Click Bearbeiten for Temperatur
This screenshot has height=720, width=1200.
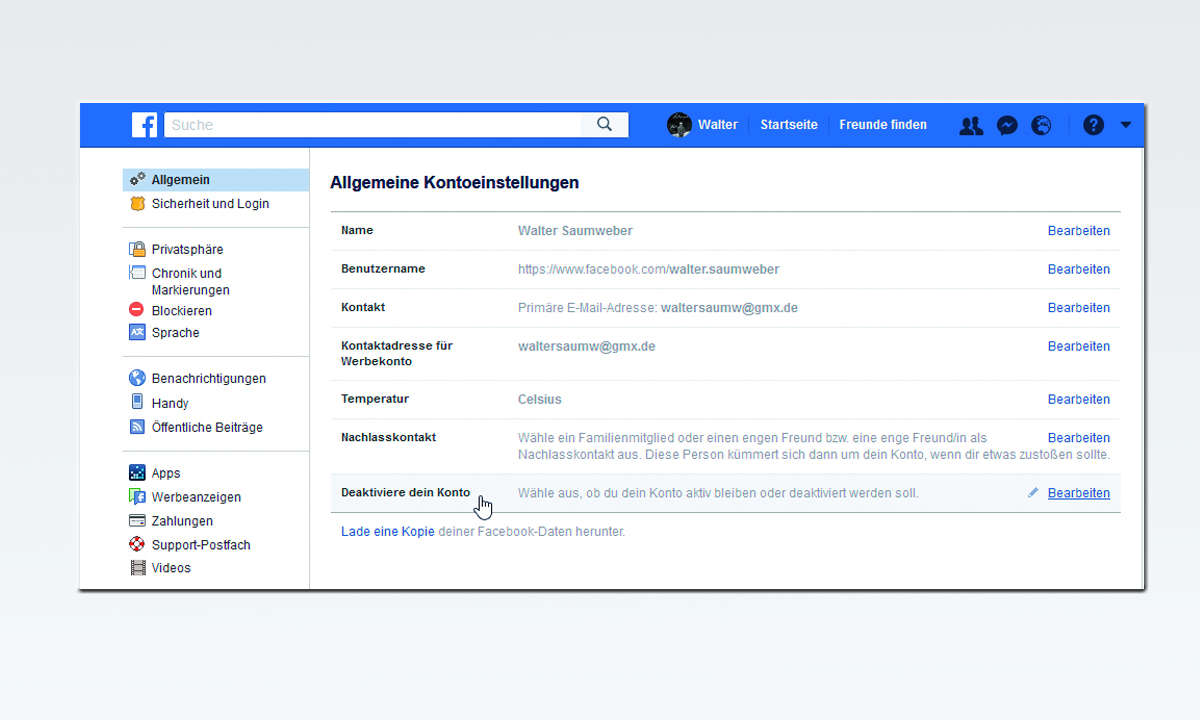point(1079,399)
